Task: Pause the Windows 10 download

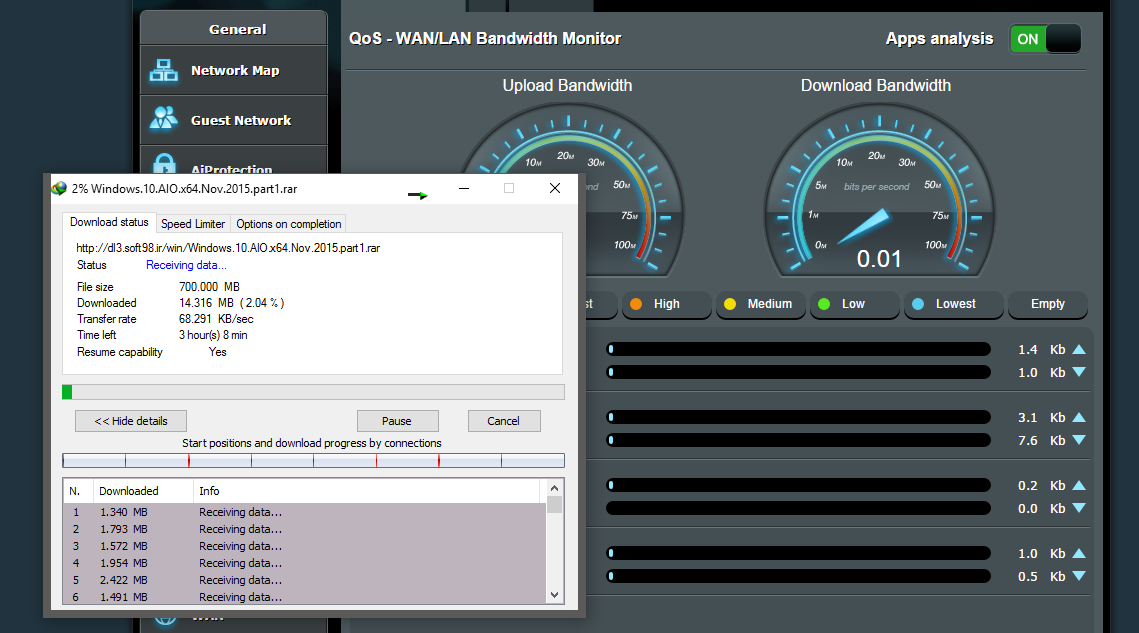Action: [397, 421]
